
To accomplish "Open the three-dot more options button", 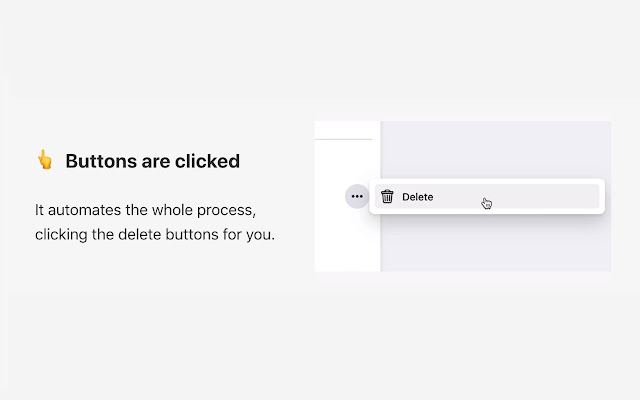I will [x=357, y=197].
